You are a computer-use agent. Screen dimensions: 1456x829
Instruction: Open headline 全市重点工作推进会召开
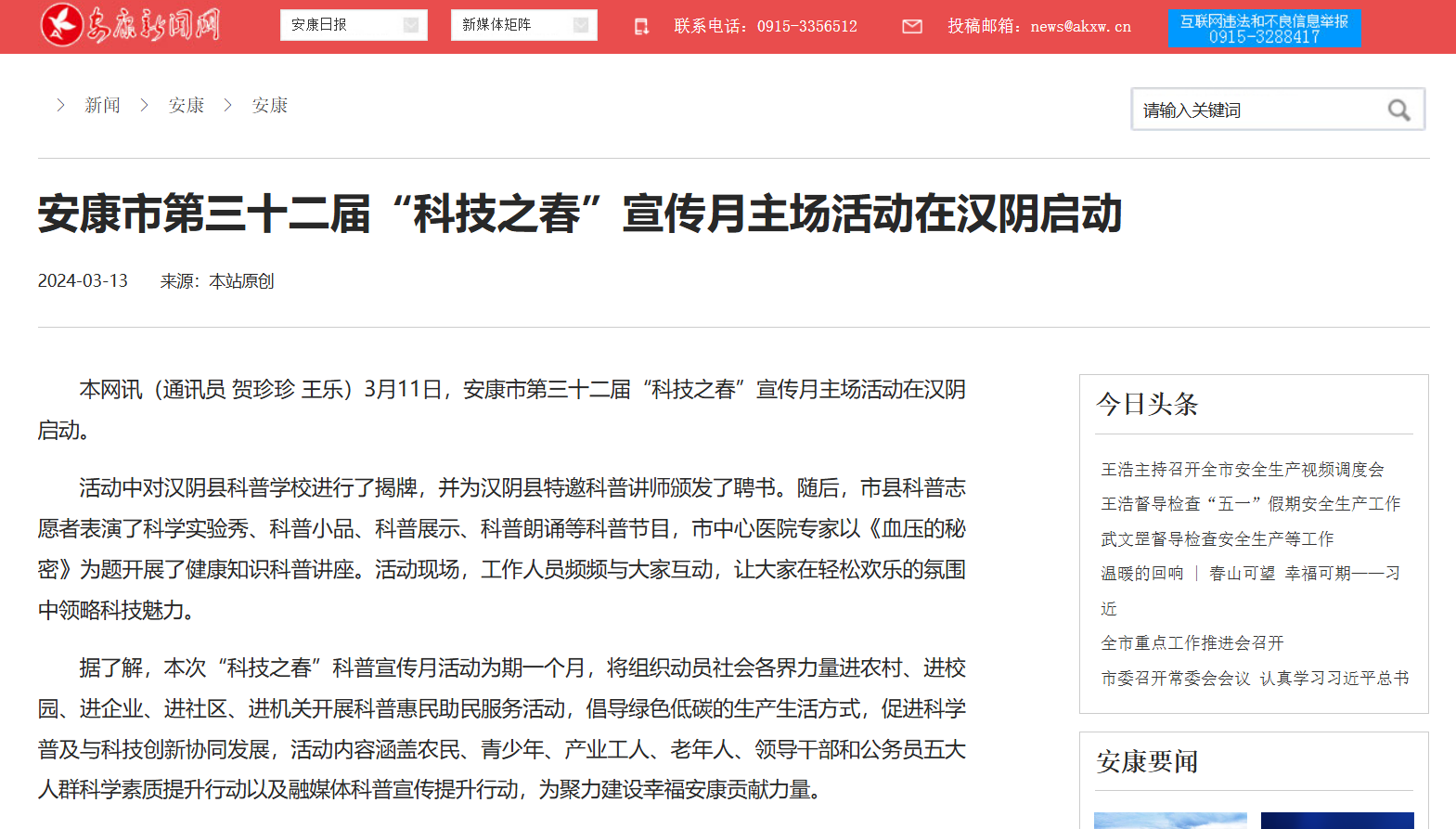click(x=1192, y=643)
